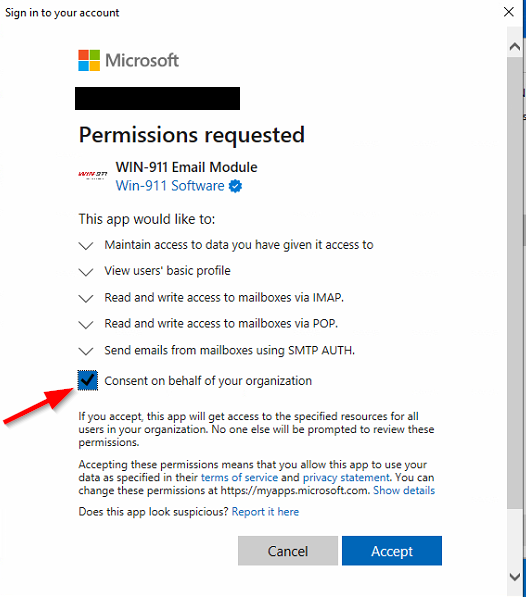Expand Read and write access via POP
The width and height of the screenshot is (526, 597).
[x=86, y=324]
